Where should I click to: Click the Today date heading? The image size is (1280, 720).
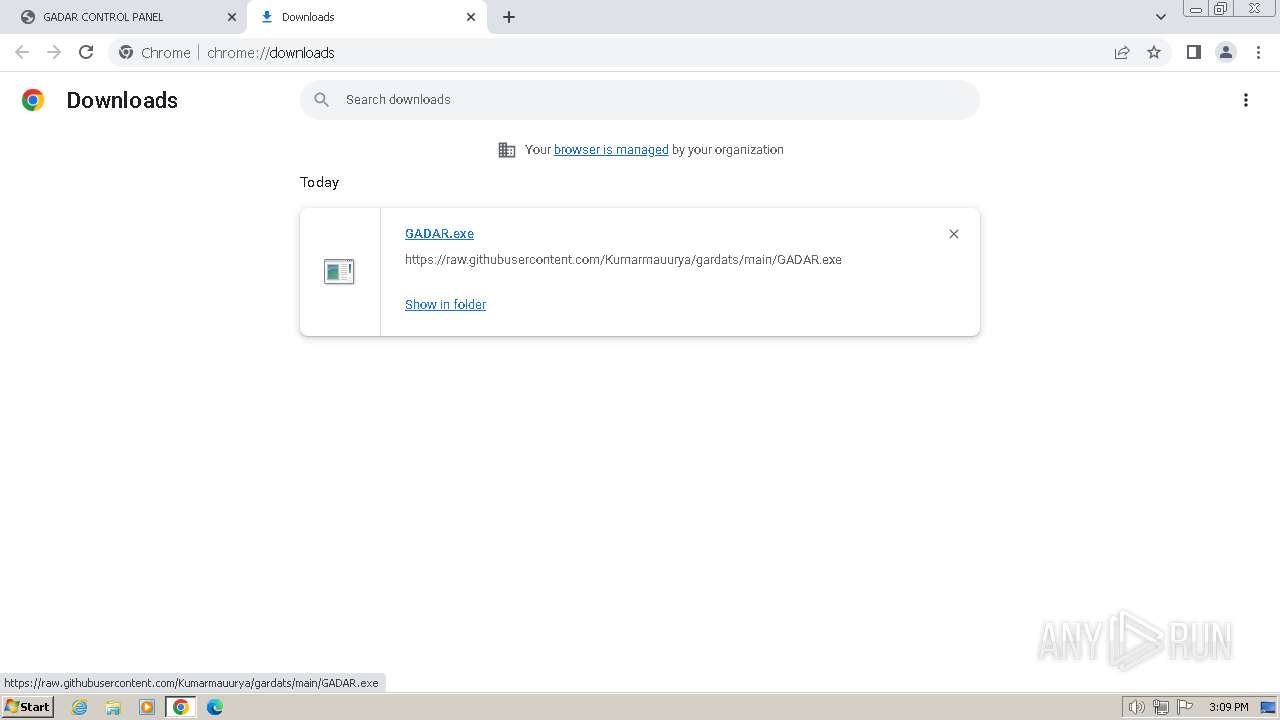tap(320, 182)
